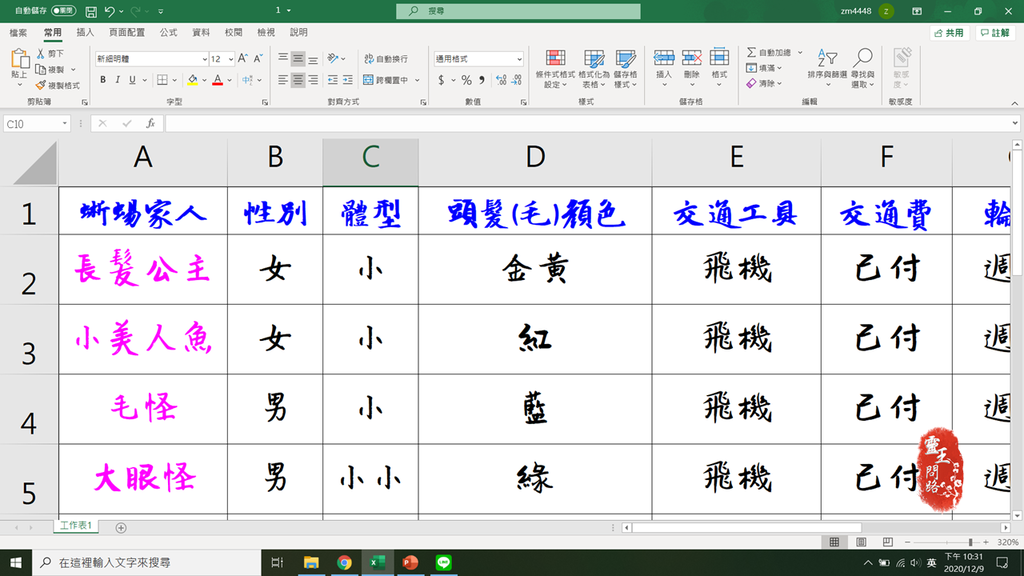The image size is (1024, 576).
Task: Open the font name dropdown
Action: (204, 59)
